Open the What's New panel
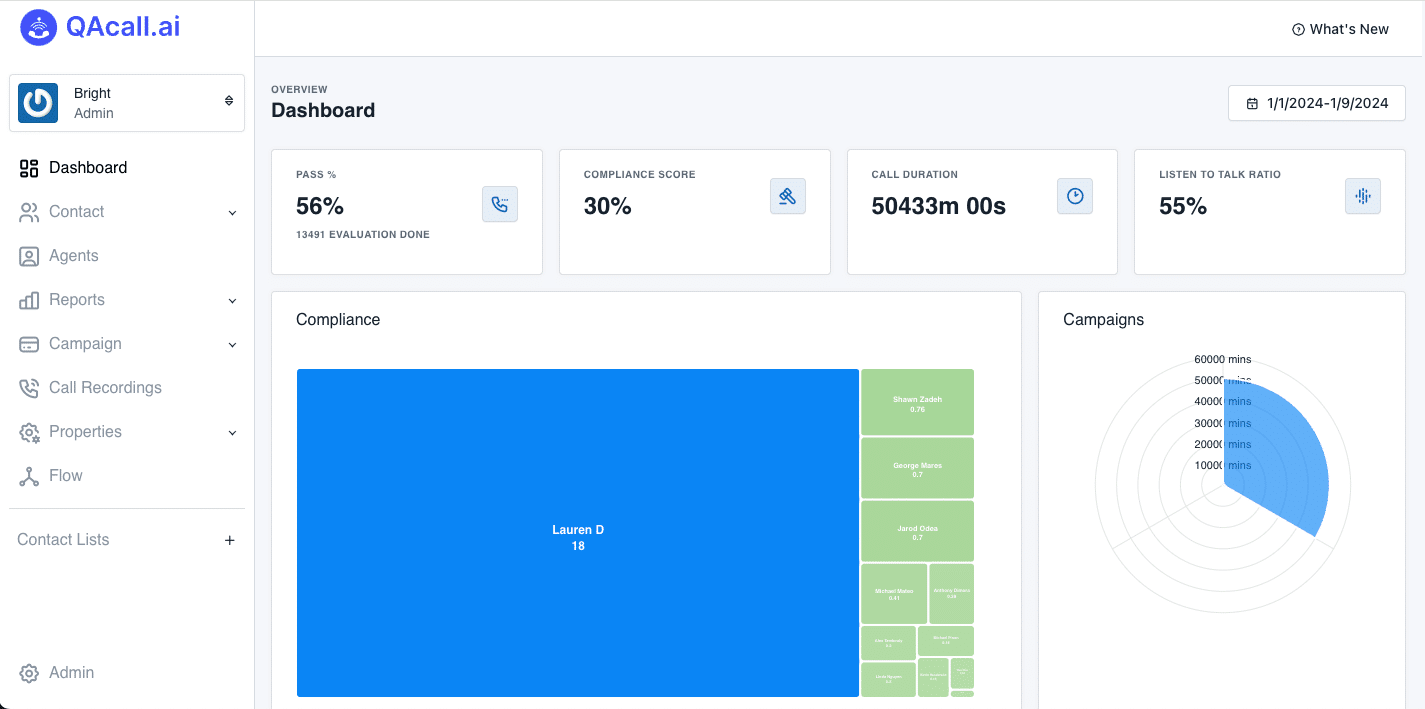This screenshot has width=1425, height=709. pos(1340,28)
